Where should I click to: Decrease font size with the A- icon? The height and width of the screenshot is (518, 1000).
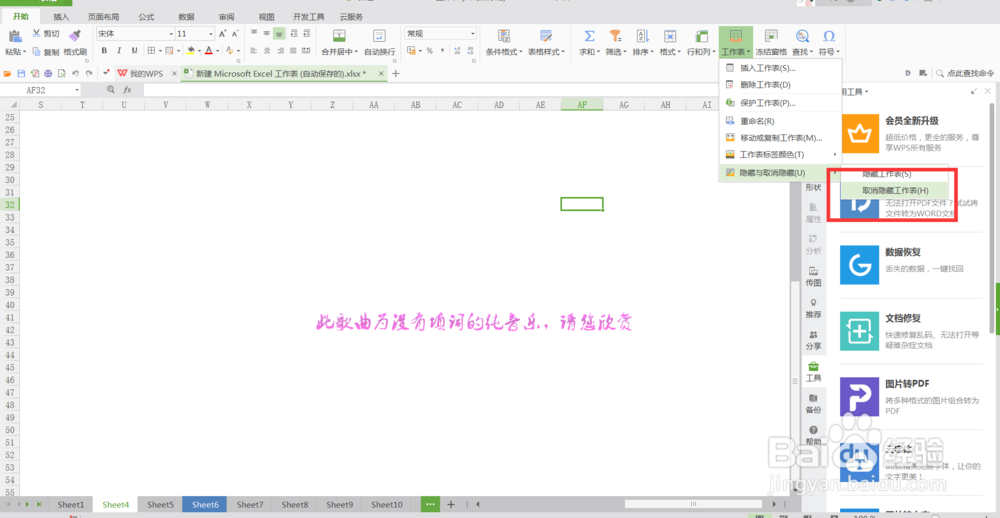[235, 34]
